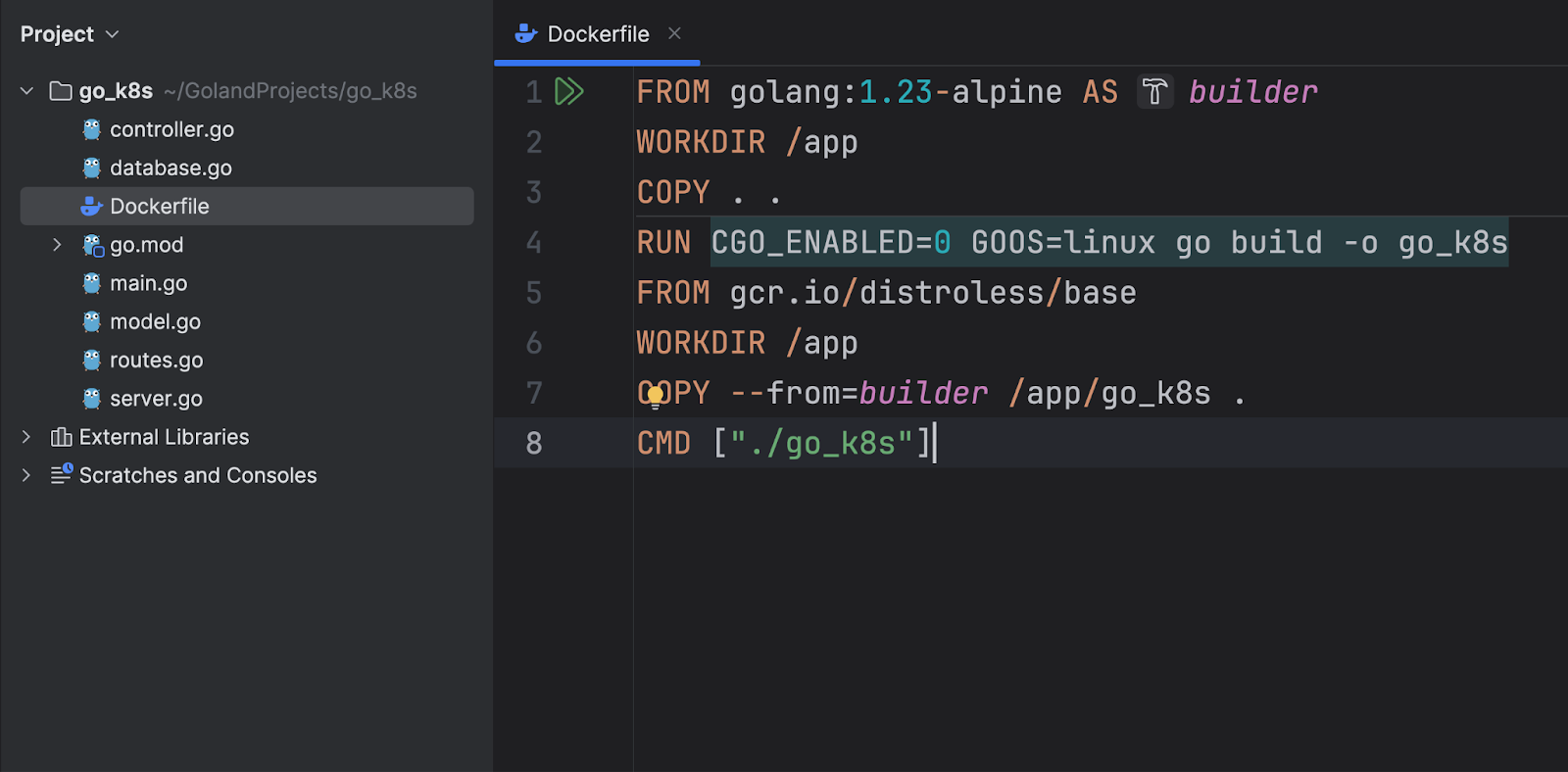This screenshot has width=1568, height=772.
Task: Open controller.go in the project tree
Action: coord(171,129)
